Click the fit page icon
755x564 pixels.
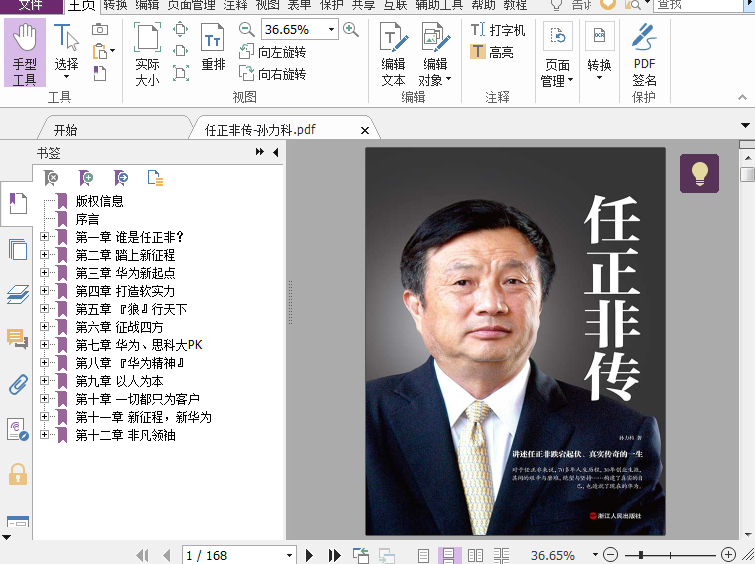(x=180, y=29)
